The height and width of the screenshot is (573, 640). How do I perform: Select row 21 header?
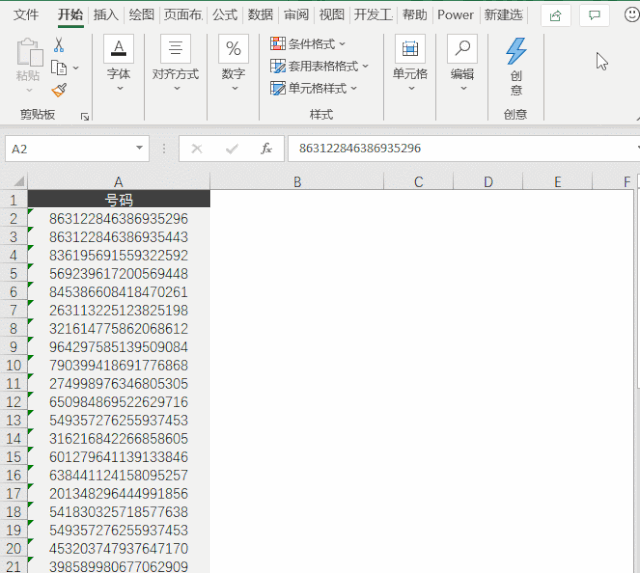[x=13, y=566]
